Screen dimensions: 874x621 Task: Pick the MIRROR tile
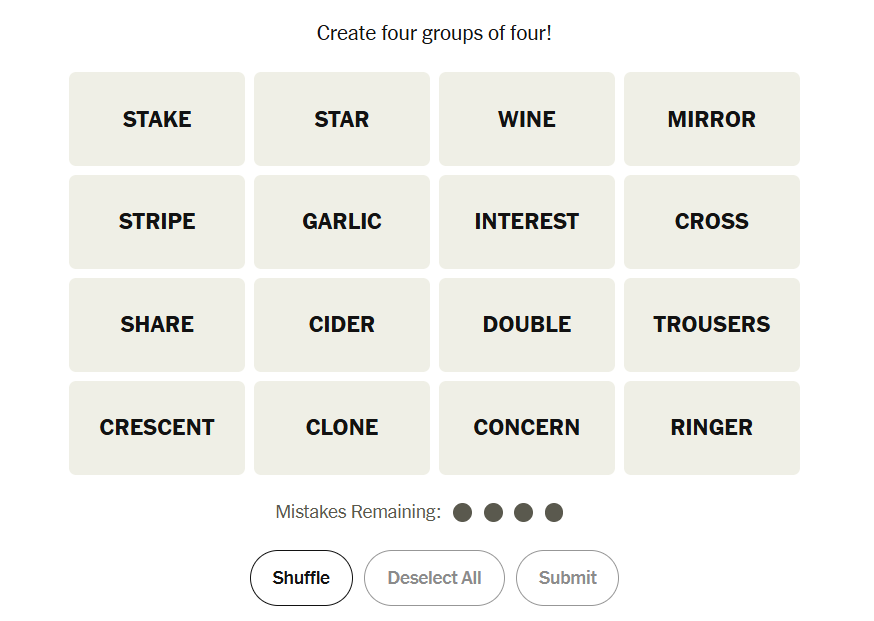point(712,119)
